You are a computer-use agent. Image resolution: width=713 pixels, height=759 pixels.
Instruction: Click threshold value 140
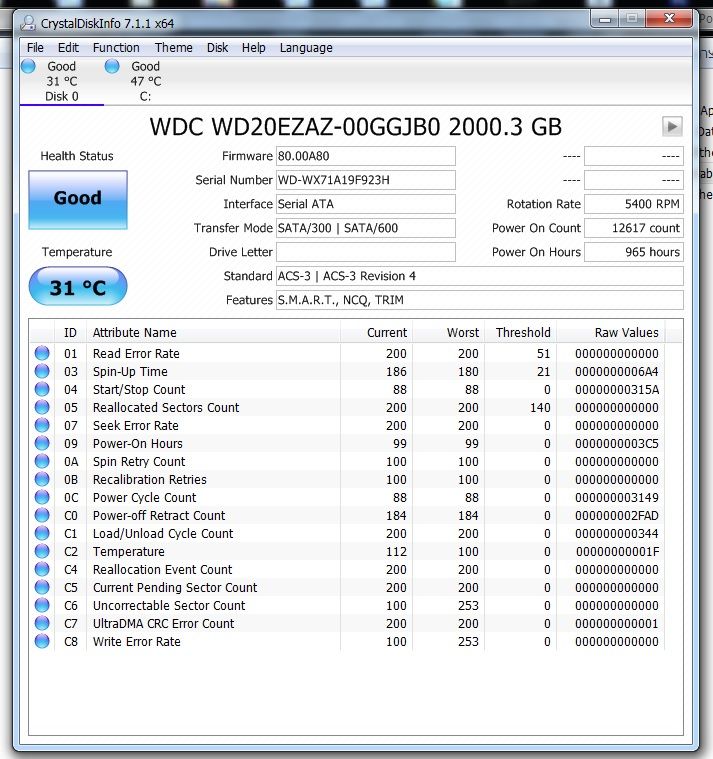coord(540,408)
